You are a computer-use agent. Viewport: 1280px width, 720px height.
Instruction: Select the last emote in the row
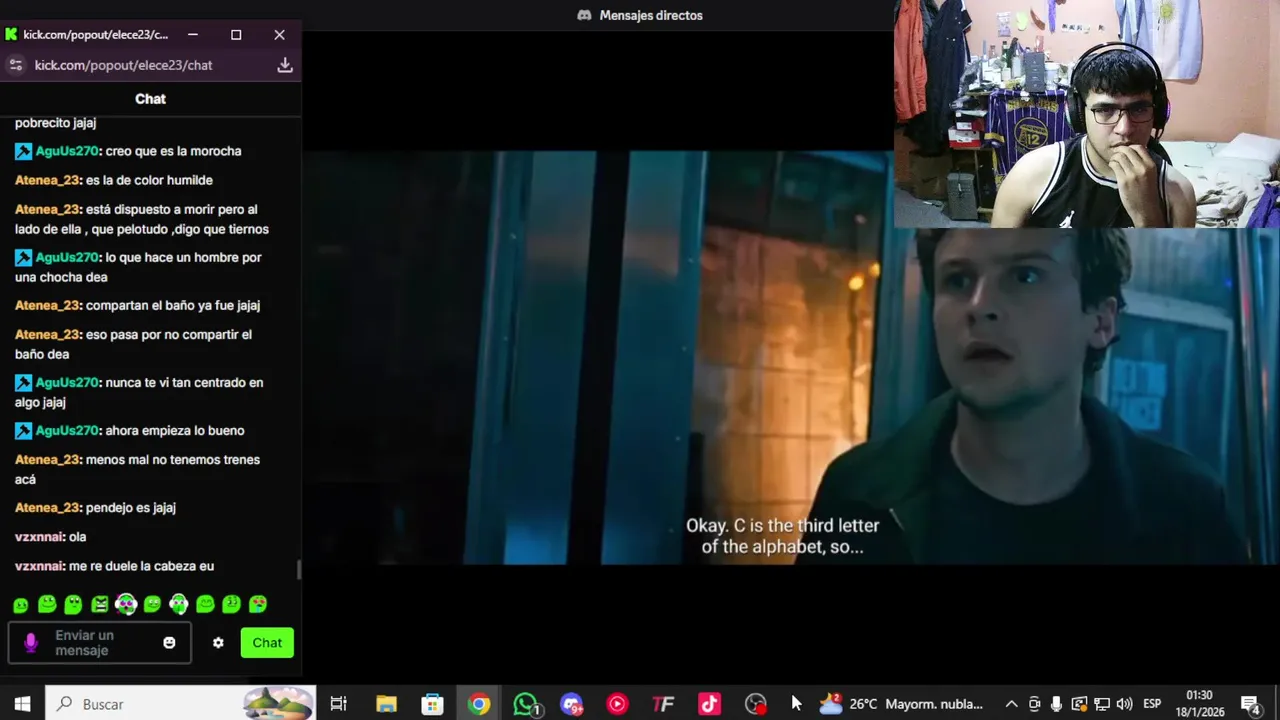coord(258,604)
